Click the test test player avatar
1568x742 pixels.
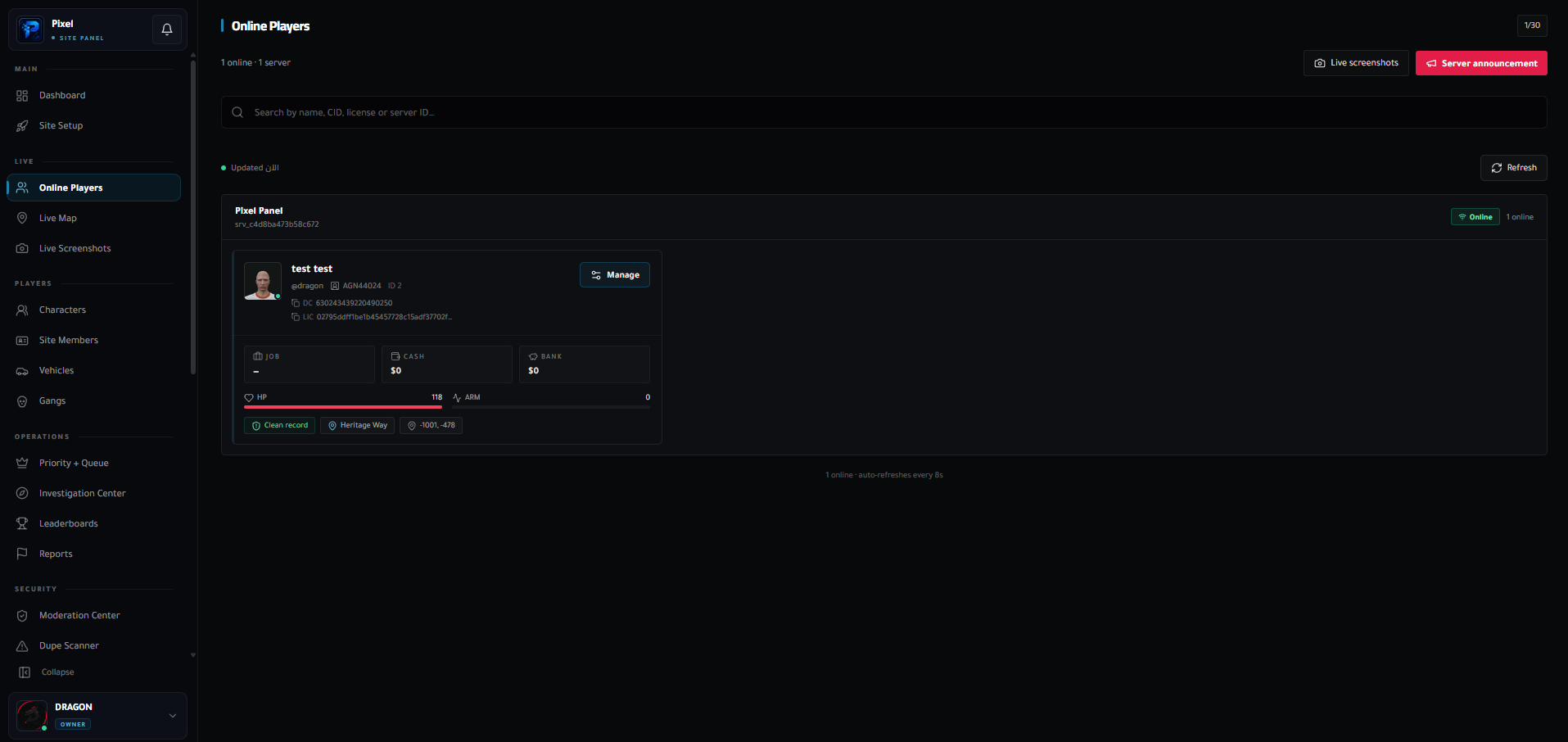tap(262, 281)
